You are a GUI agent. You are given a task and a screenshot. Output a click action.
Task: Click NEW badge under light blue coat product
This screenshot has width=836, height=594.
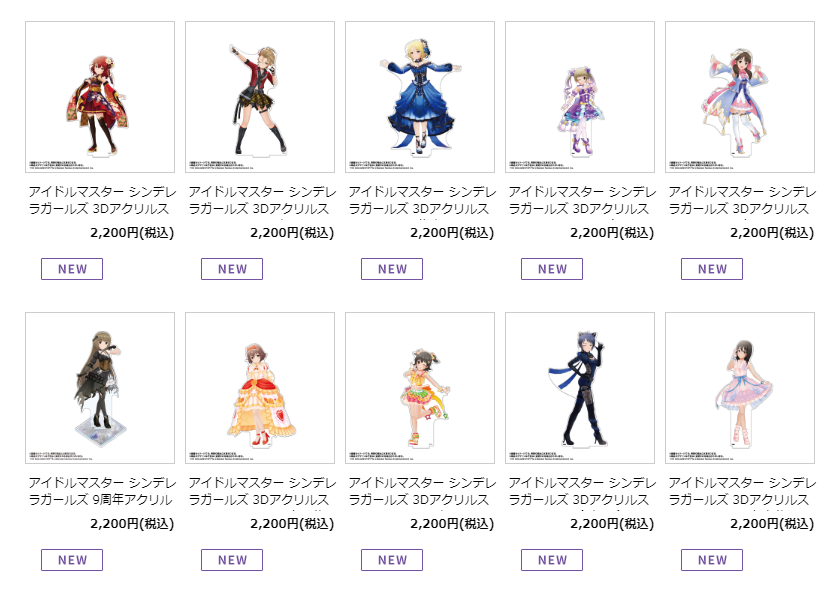[712, 269]
